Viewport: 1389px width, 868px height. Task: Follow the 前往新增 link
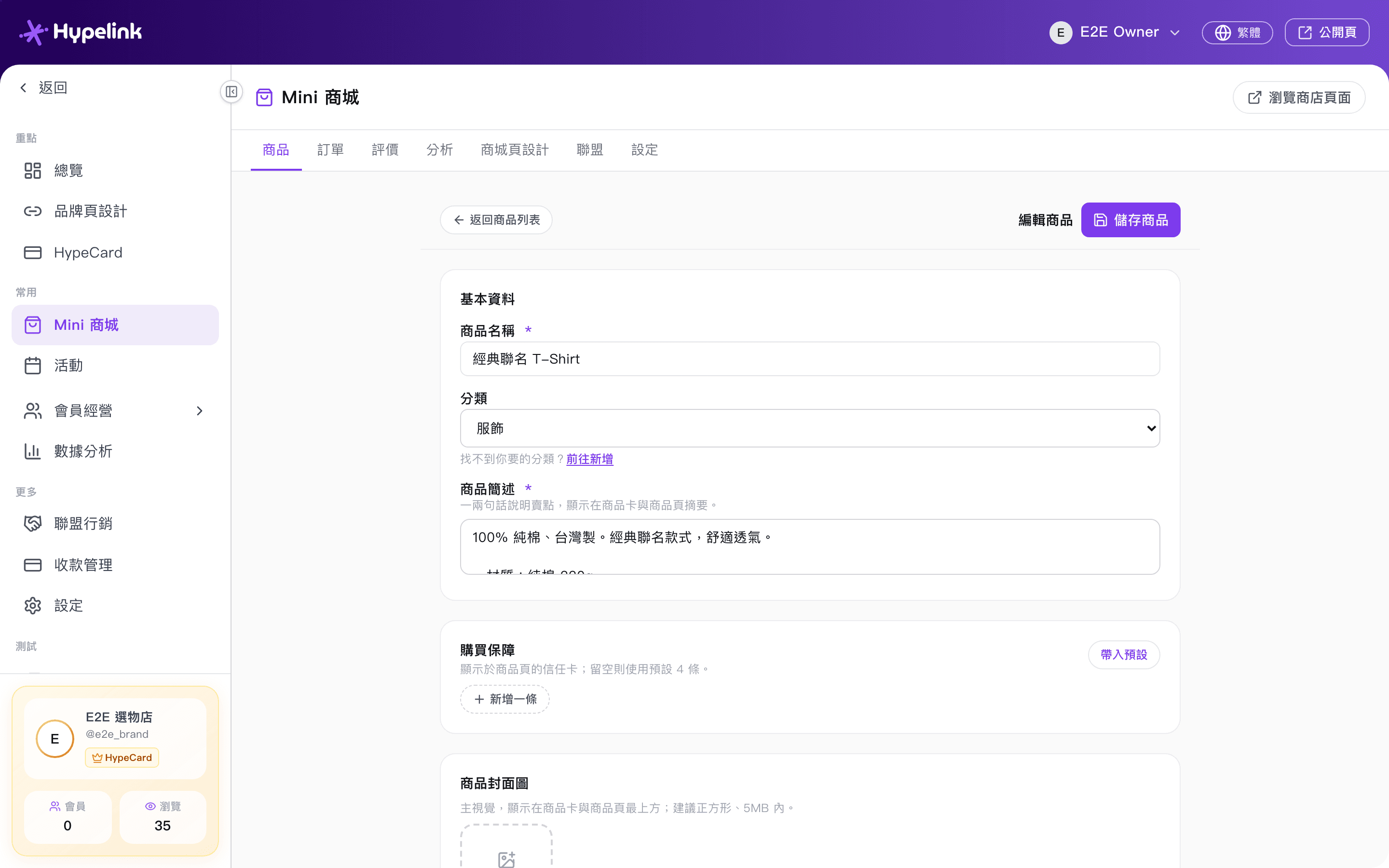click(589, 459)
